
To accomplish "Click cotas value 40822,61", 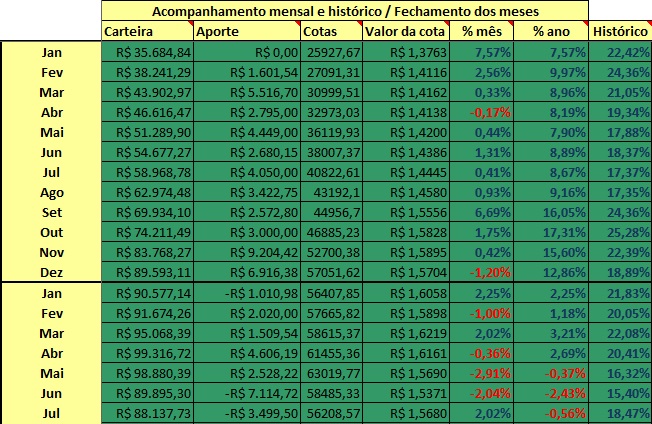I will (331, 172).
